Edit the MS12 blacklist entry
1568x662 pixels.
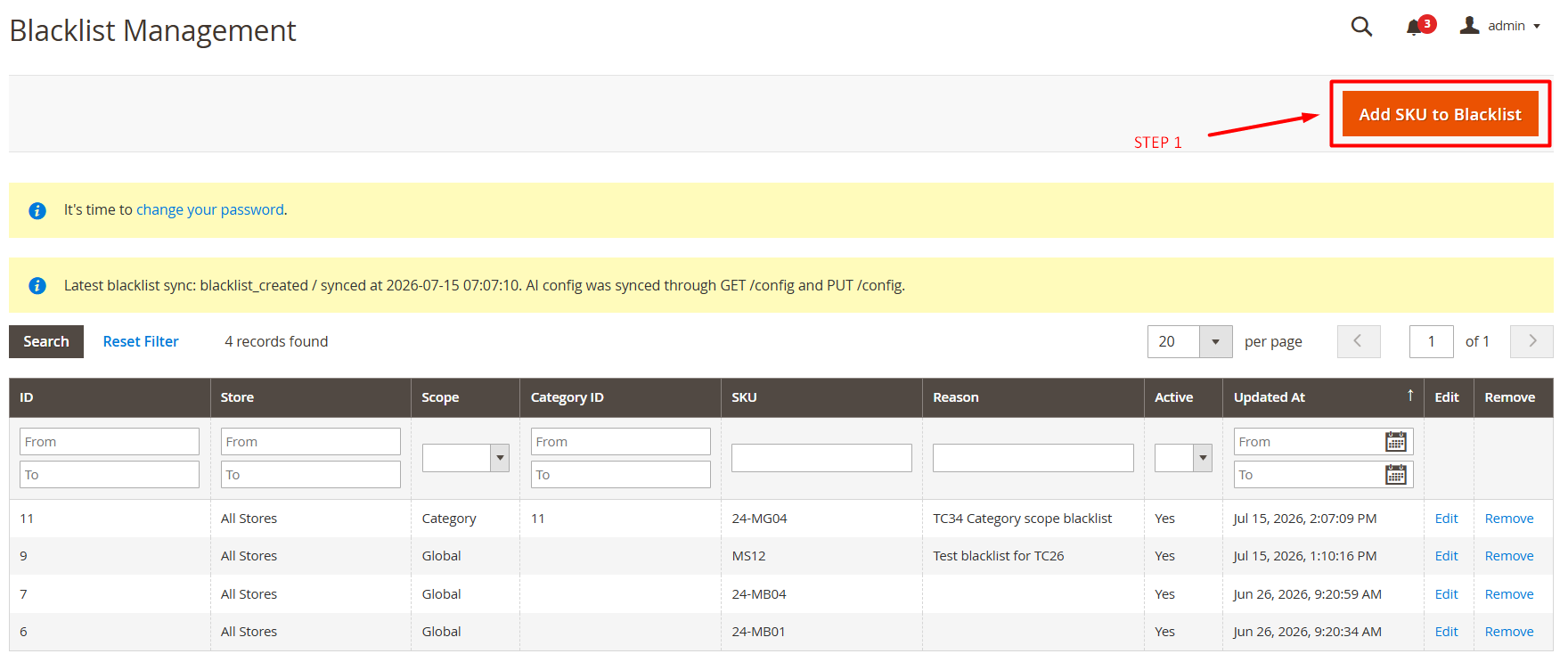coord(1446,556)
